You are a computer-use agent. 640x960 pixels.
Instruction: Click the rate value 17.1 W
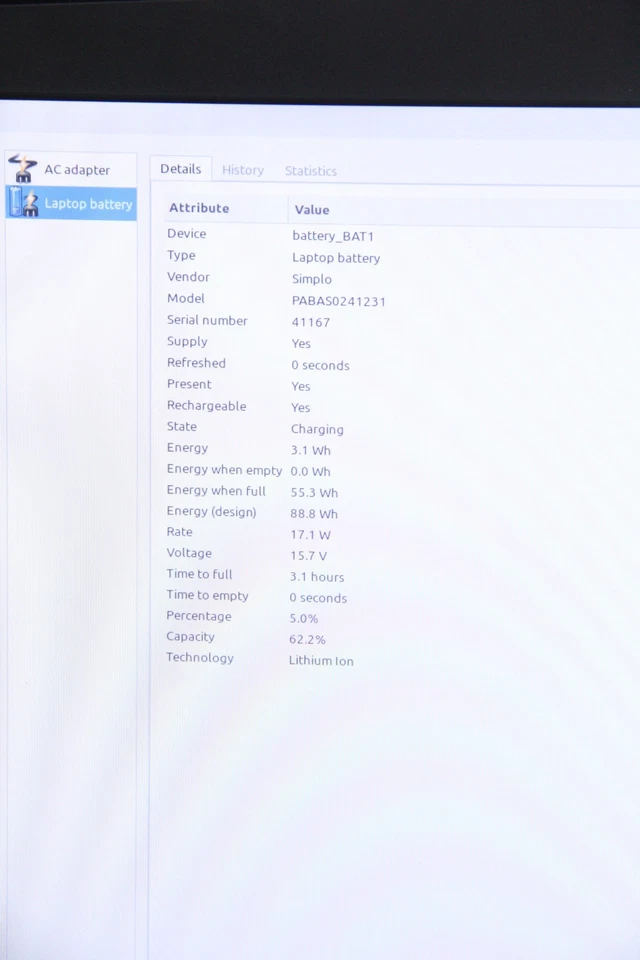[x=311, y=534]
